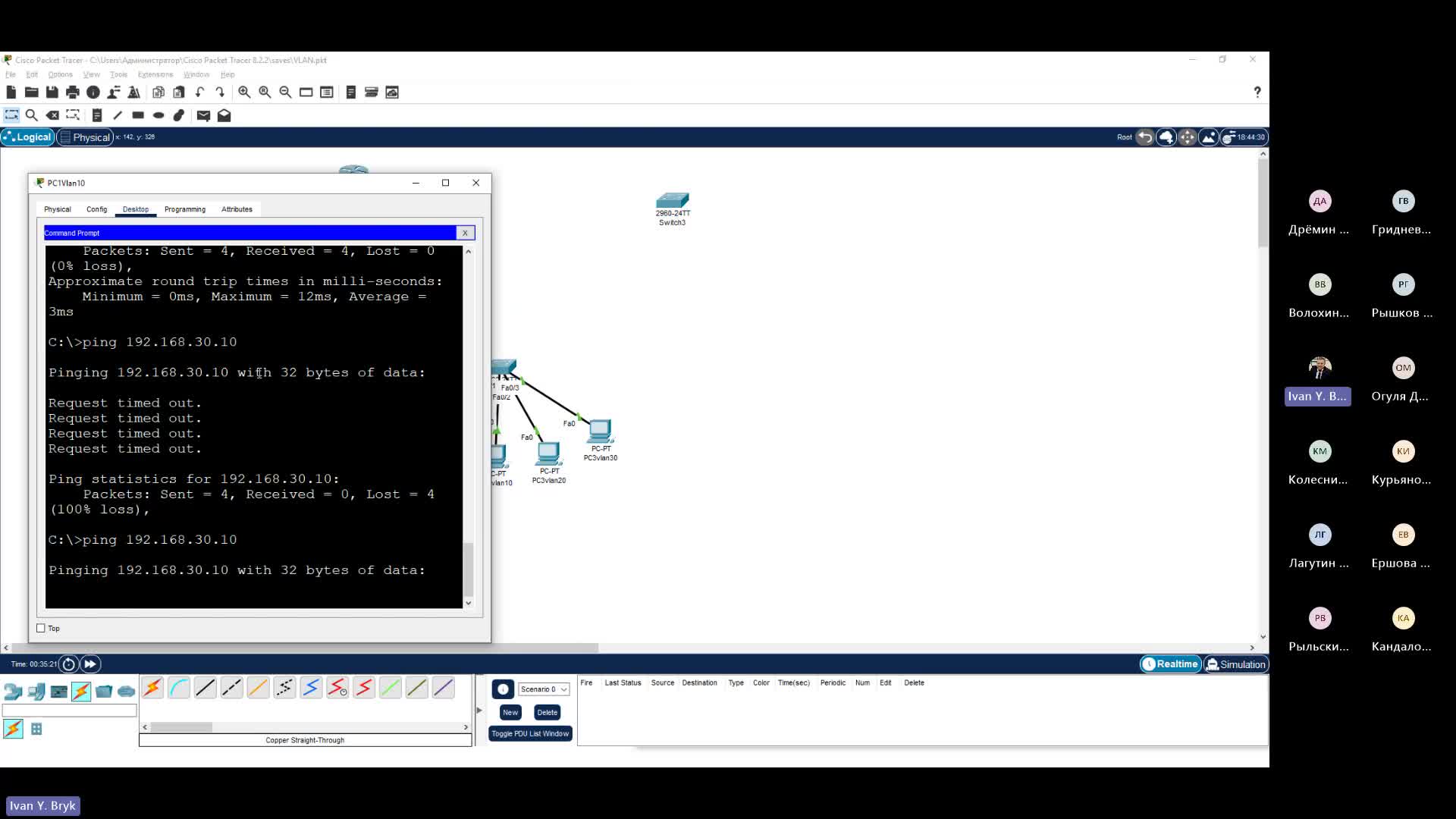The height and width of the screenshot is (819, 1456).
Task: Switch to the Physical workspace view
Action: point(85,137)
